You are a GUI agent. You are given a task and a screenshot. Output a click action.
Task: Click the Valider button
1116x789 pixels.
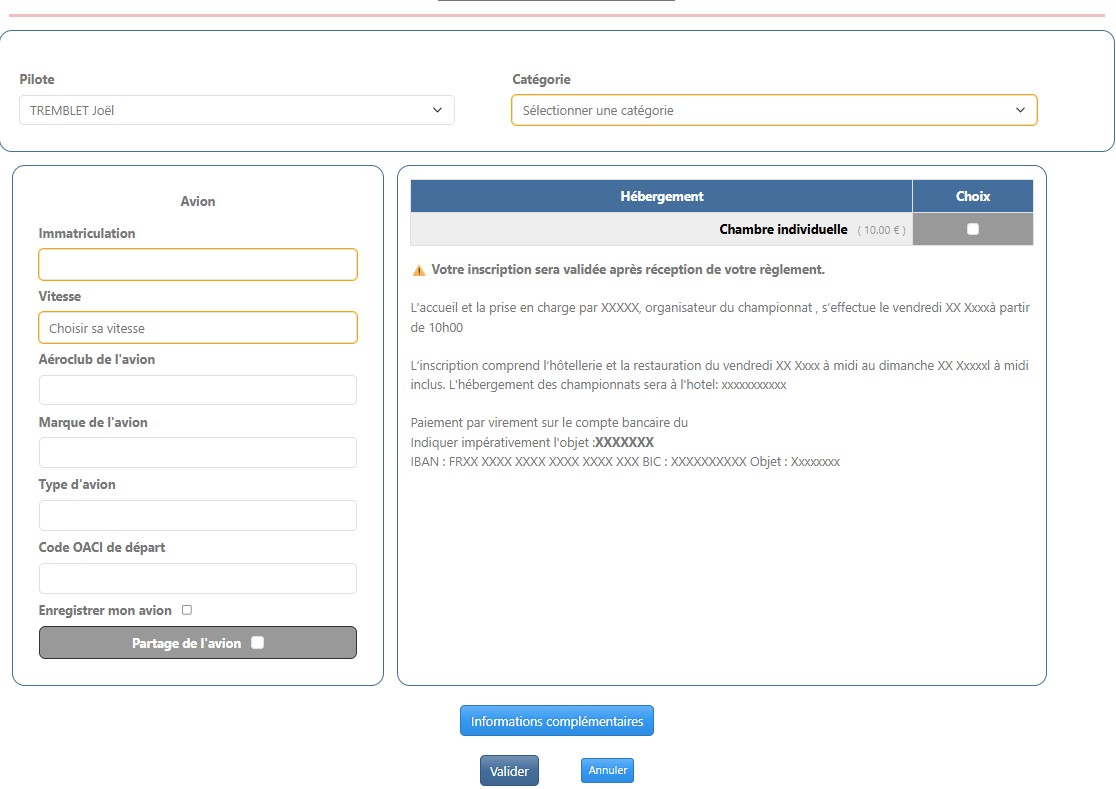pos(509,771)
